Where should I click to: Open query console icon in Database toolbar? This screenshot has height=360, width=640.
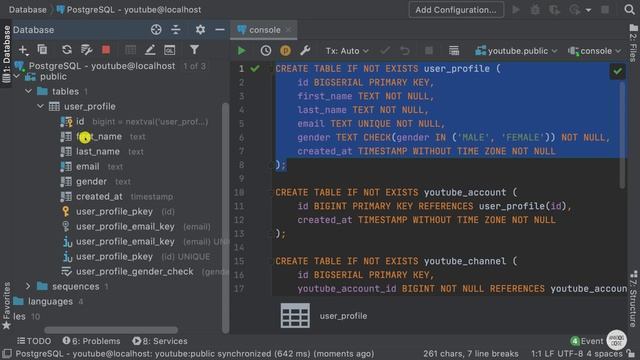(169, 50)
